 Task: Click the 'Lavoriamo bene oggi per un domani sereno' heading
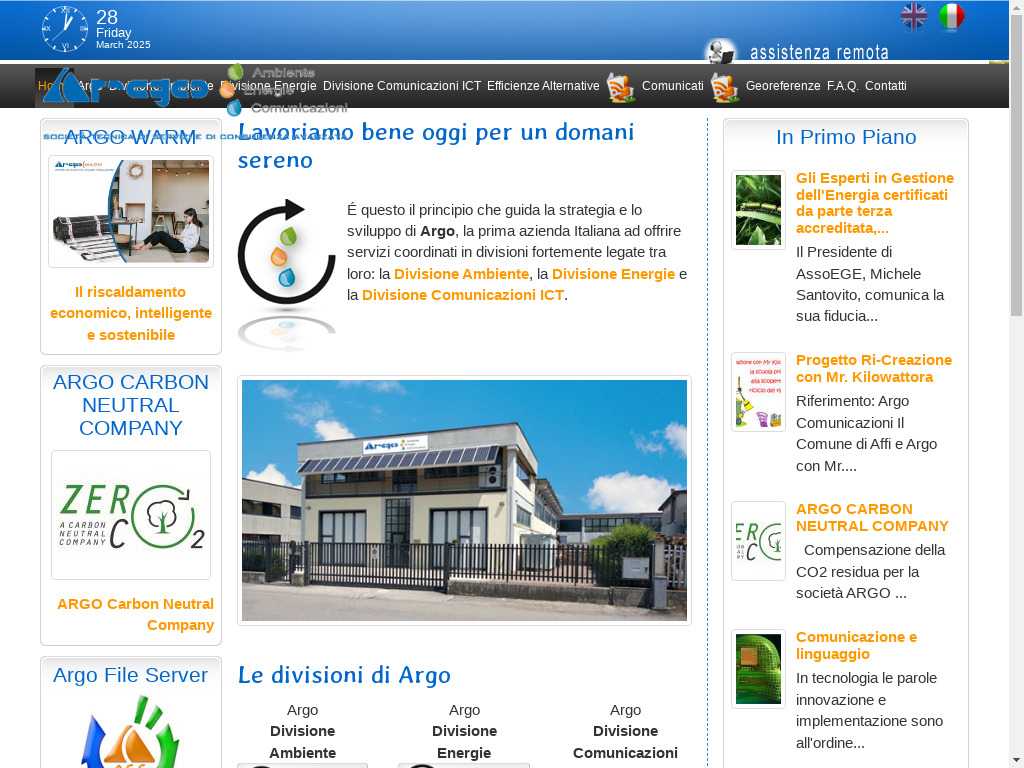(x=436, y=146)
